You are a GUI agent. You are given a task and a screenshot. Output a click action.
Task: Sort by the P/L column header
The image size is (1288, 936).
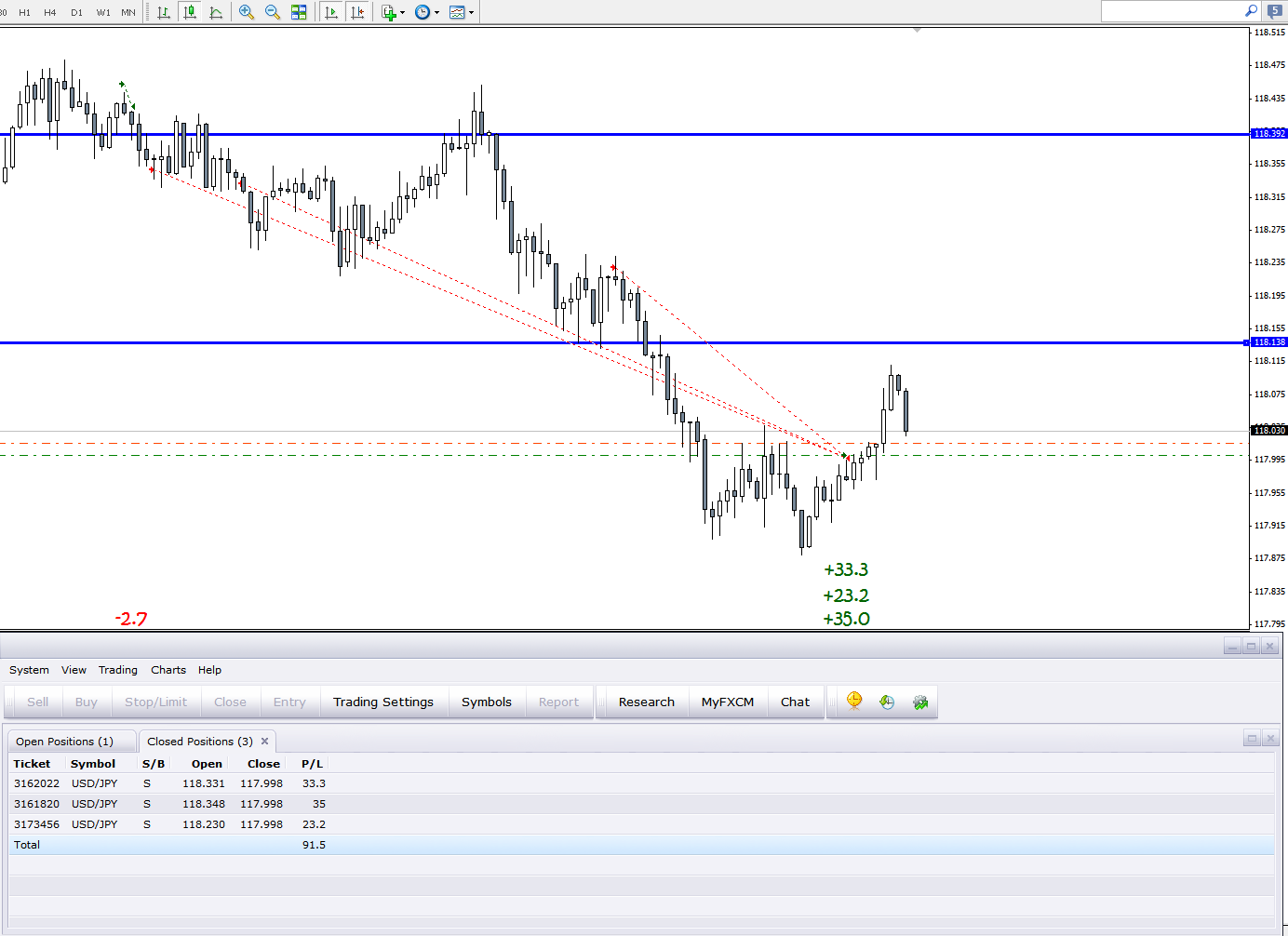pos(312,764)
